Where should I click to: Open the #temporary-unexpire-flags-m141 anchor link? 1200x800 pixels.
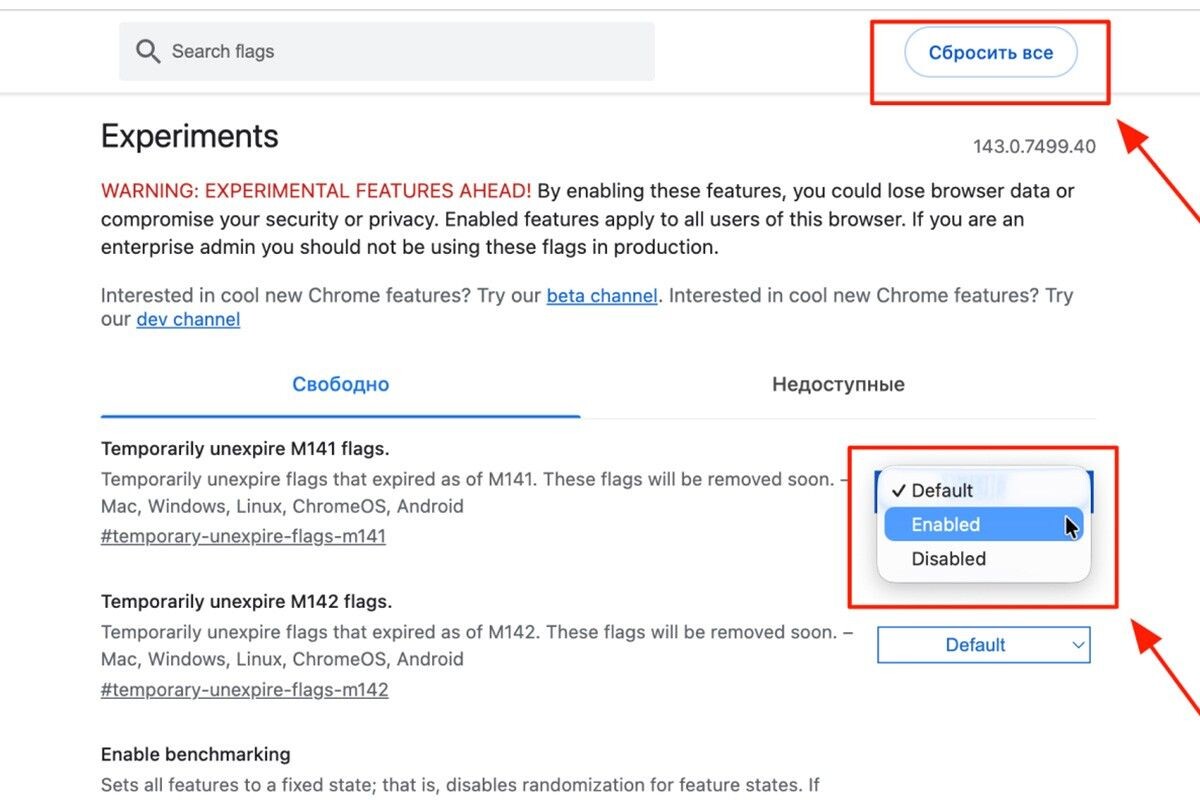pos(243,536)
